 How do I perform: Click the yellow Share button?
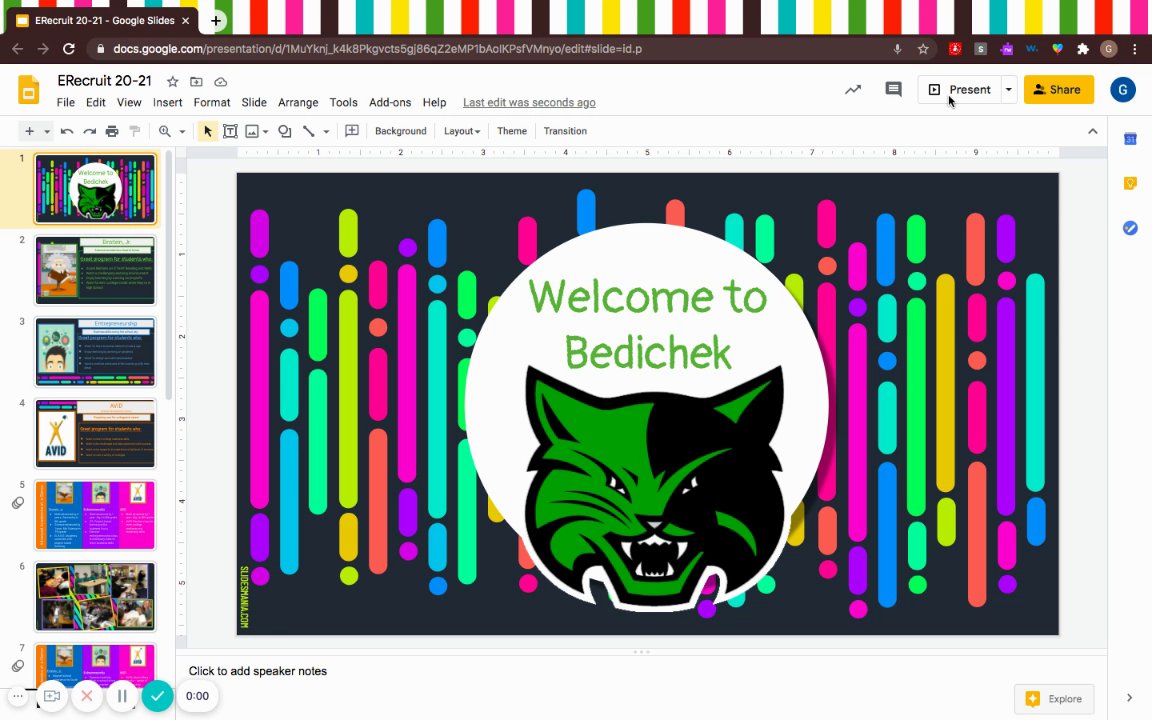[x=1059, y=90]
